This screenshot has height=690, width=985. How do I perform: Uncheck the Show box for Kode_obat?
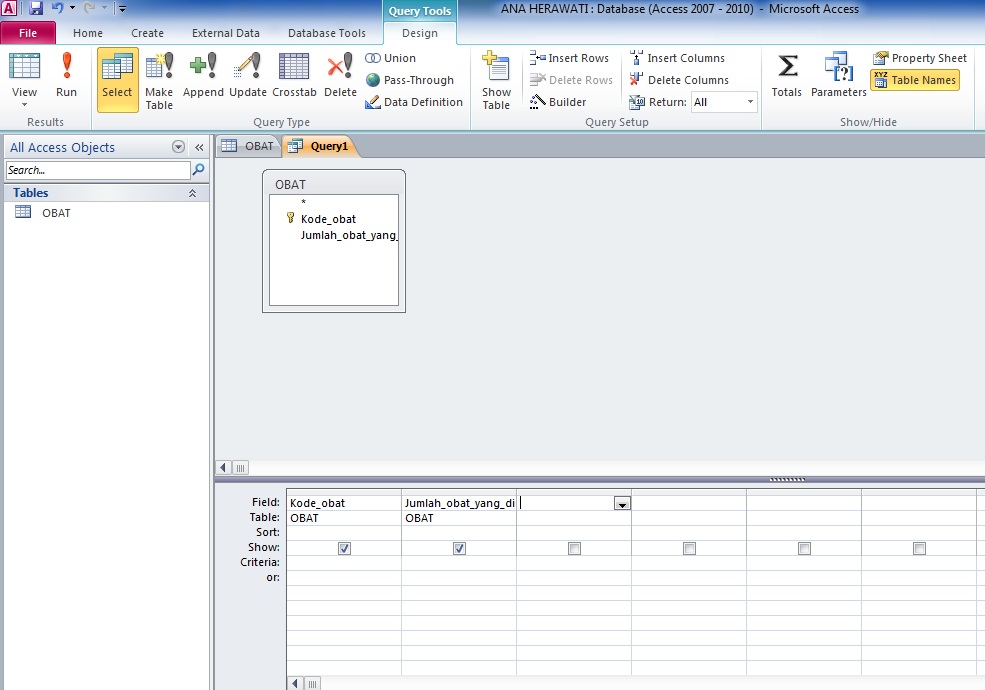[345, 547]
